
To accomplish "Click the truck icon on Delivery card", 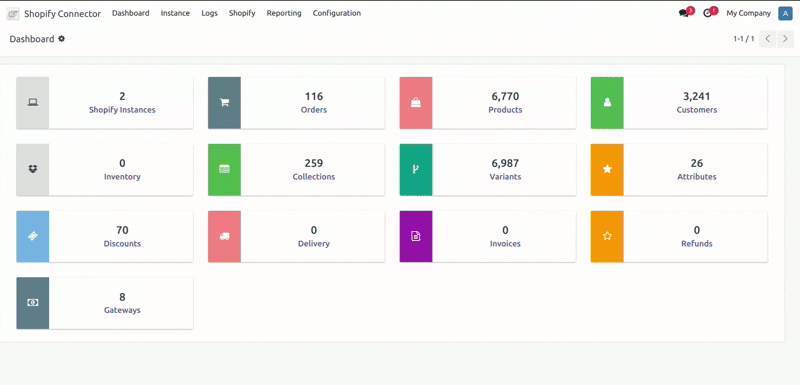I will [224, 236].
